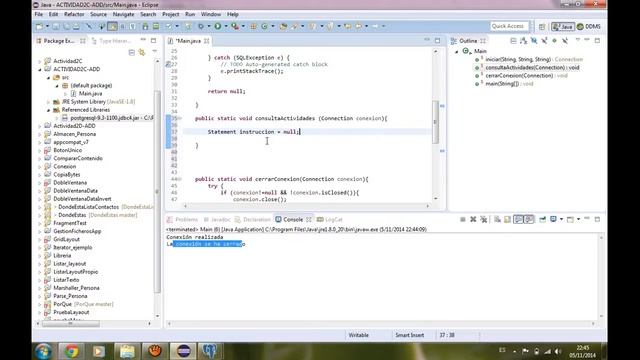Switch to Declaration tab
This screenshot has height=360, width=640.
[x=253, y=220]
